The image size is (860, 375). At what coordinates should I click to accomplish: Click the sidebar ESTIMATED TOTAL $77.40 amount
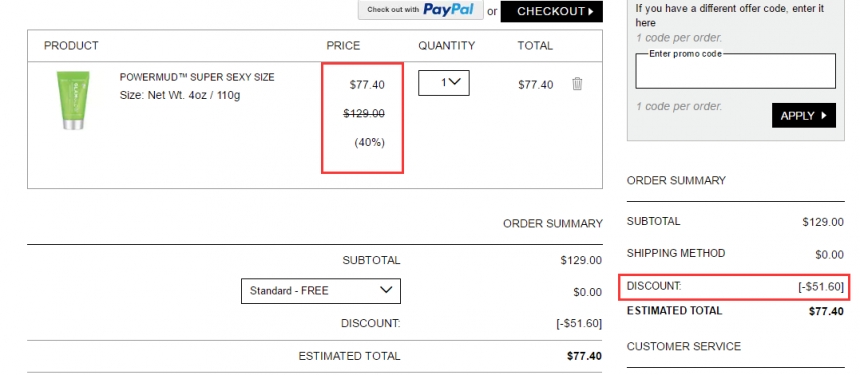826,311
